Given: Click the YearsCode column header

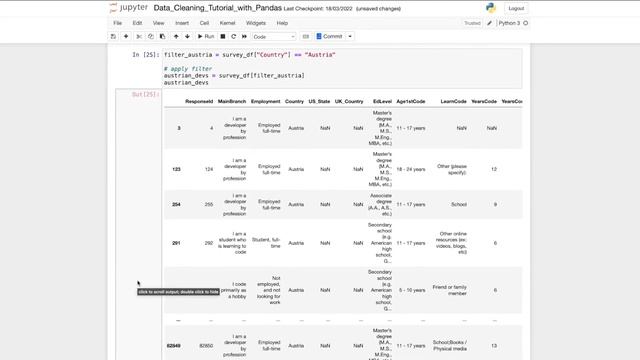Looking at the screenshot, I should (484, 101).
